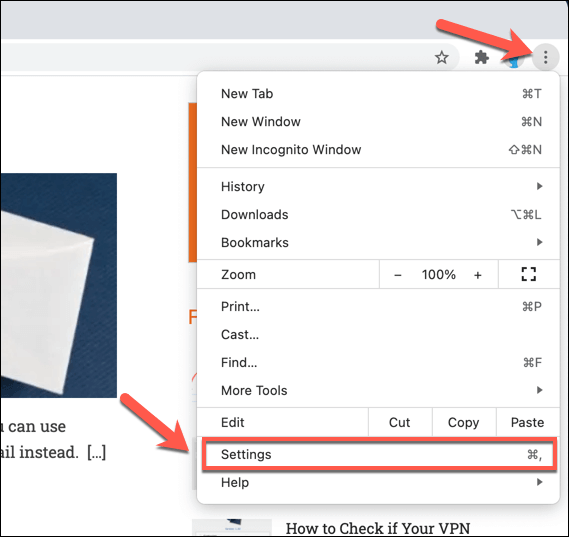The height and width of the screenshot is (537, 569).
Task: Click Find... in the menu
Action: 378,362
